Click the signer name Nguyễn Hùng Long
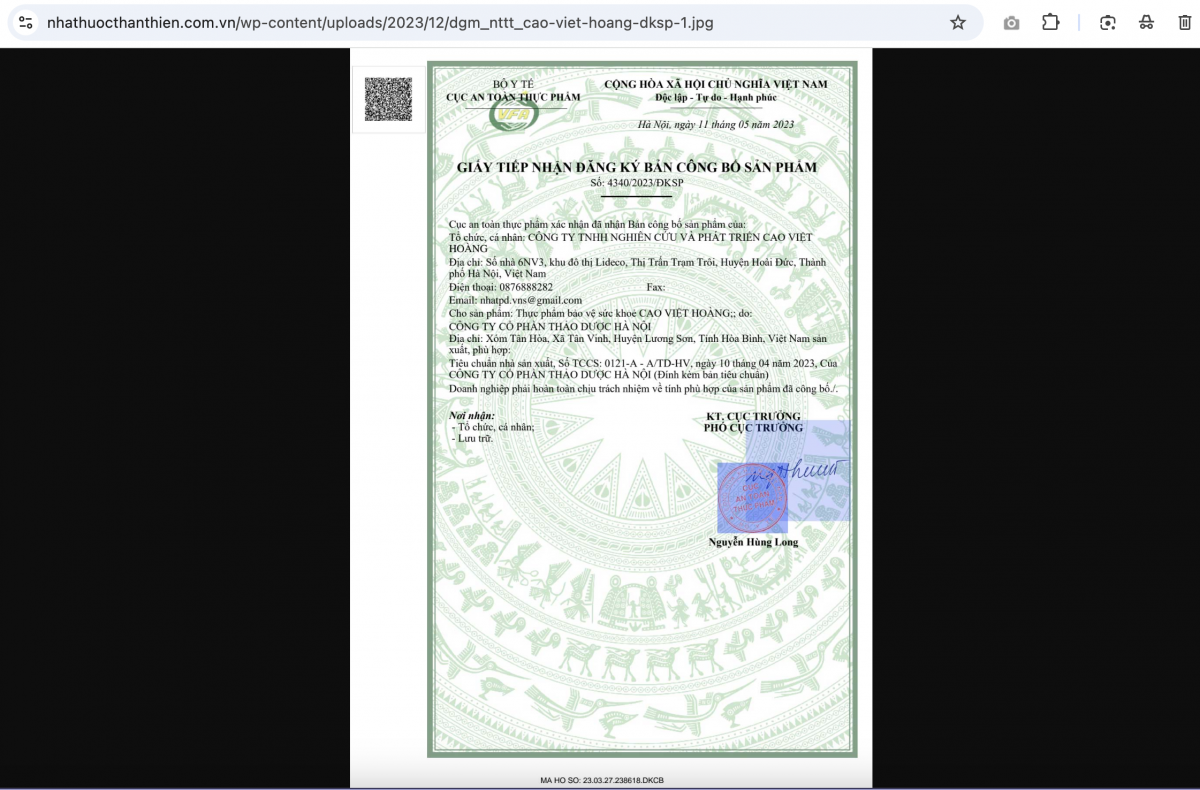Viewport: 1200px width, 790px height. (753, 542)
